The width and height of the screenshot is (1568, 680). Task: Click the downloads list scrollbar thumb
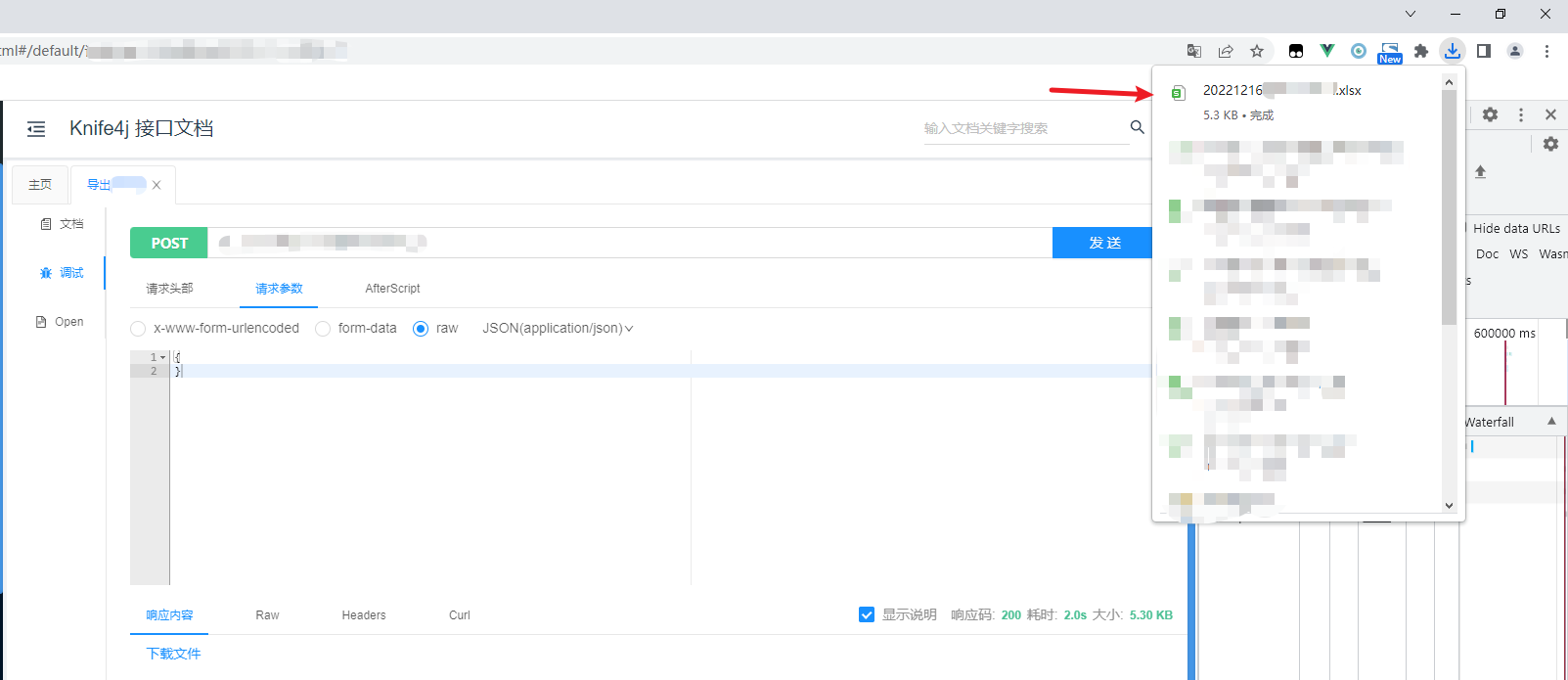coord(1450,205)
